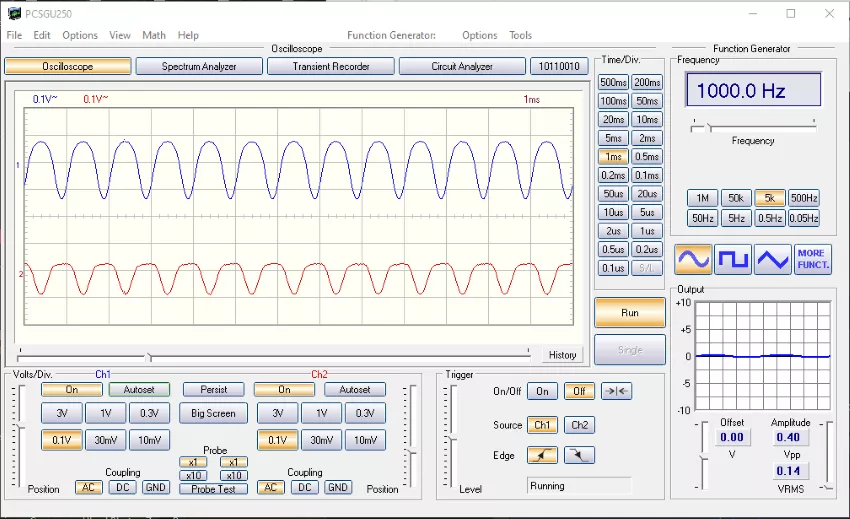Click the Probe Test button

click(x=213, y=489)
